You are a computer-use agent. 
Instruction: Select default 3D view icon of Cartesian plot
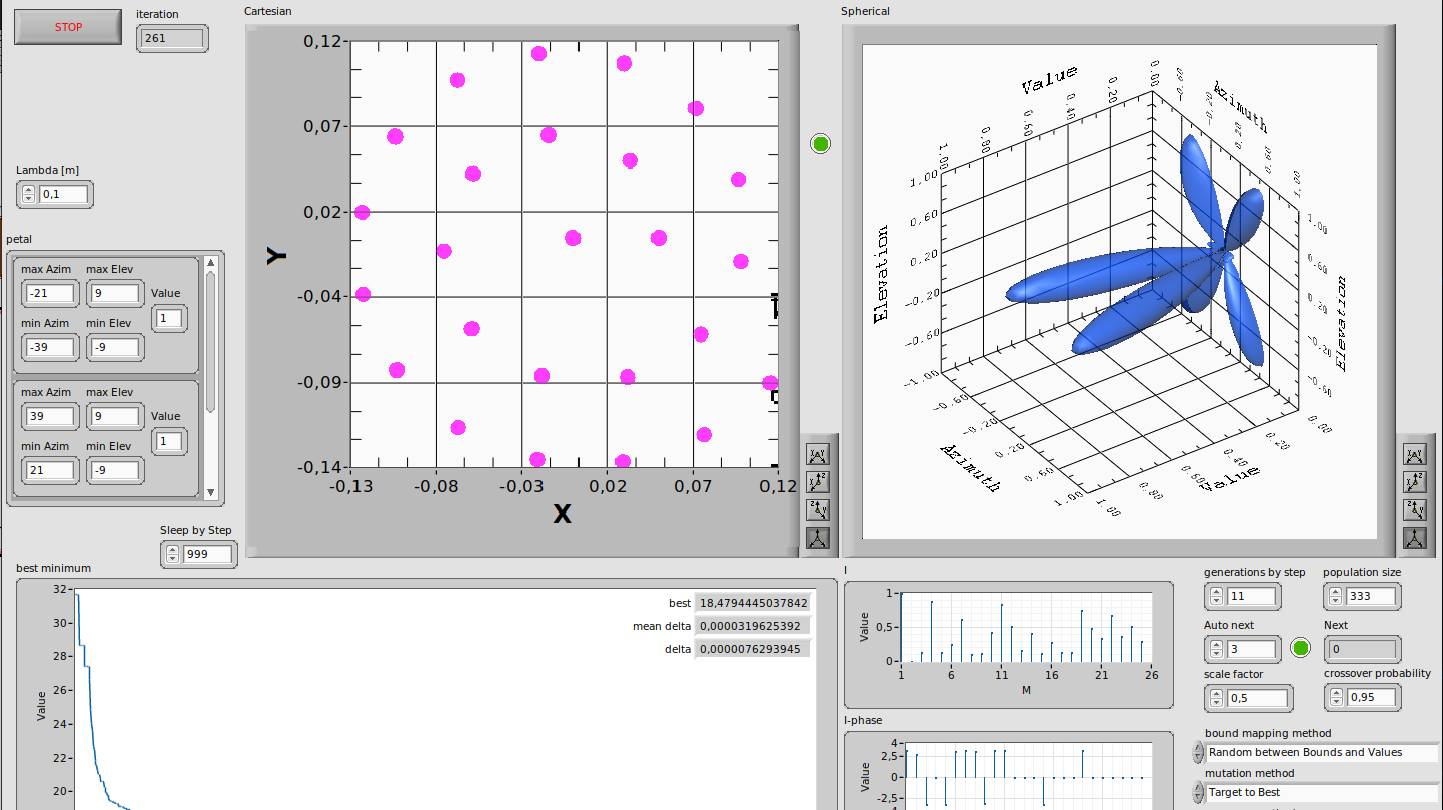(x=817, y=538)
